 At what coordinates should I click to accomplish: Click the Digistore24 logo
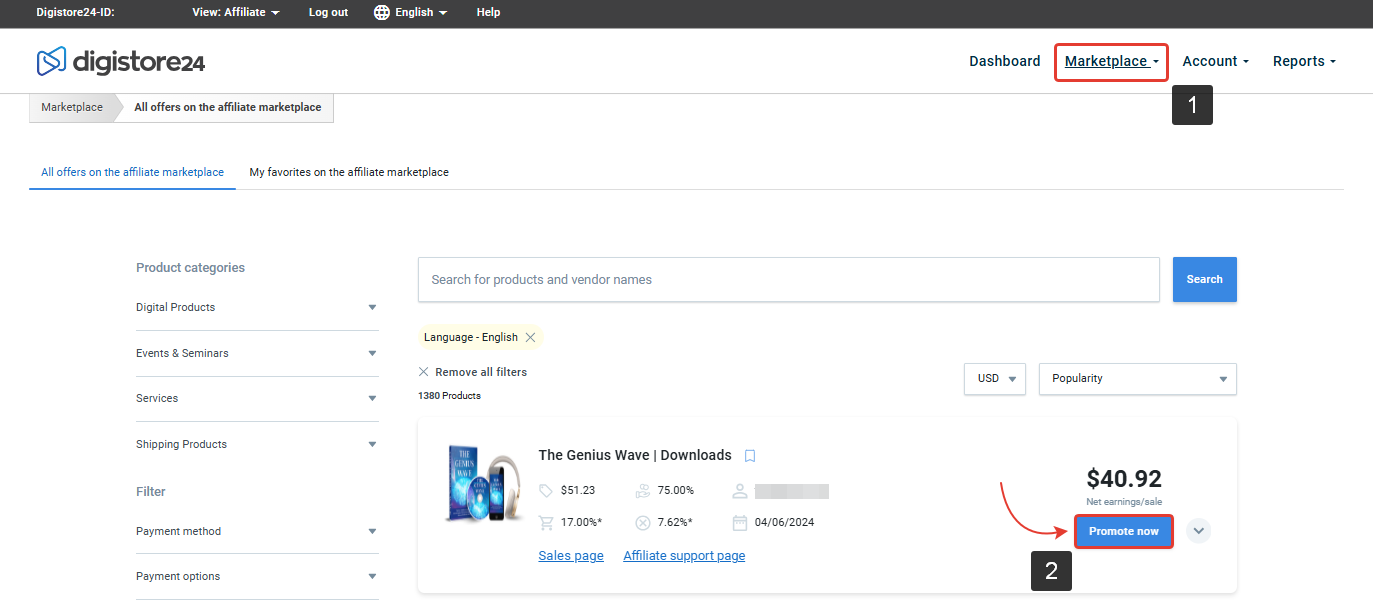click(x=121, y=62)
